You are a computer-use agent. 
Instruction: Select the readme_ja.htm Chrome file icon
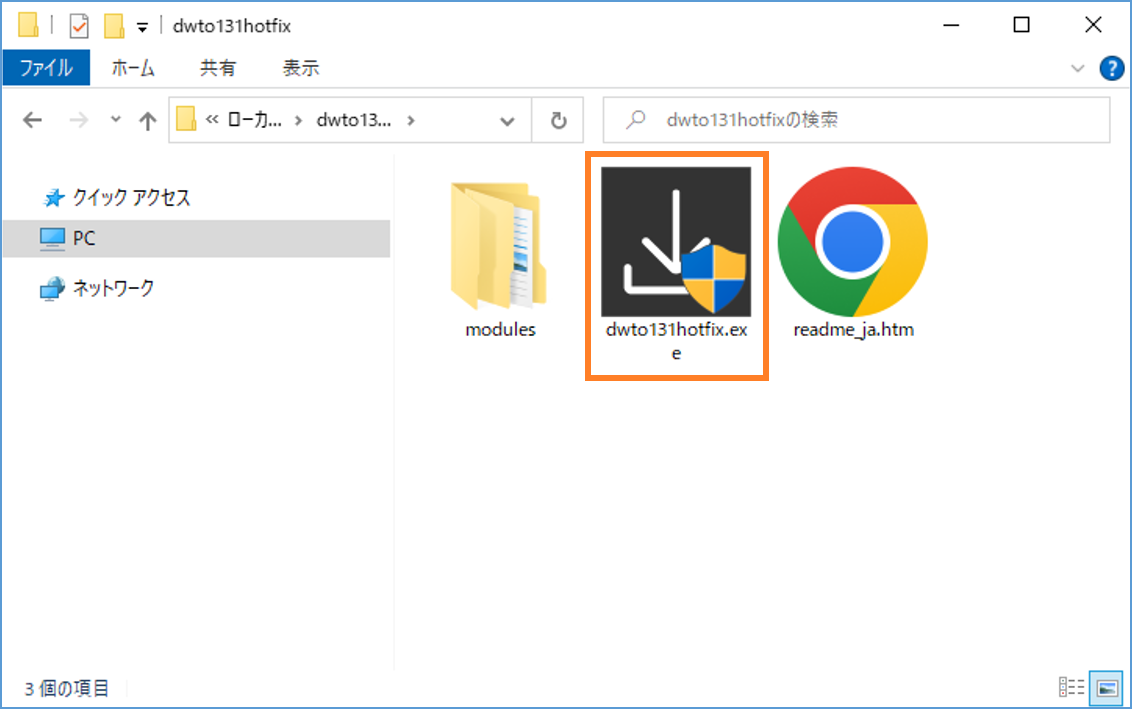pos(853,241)
